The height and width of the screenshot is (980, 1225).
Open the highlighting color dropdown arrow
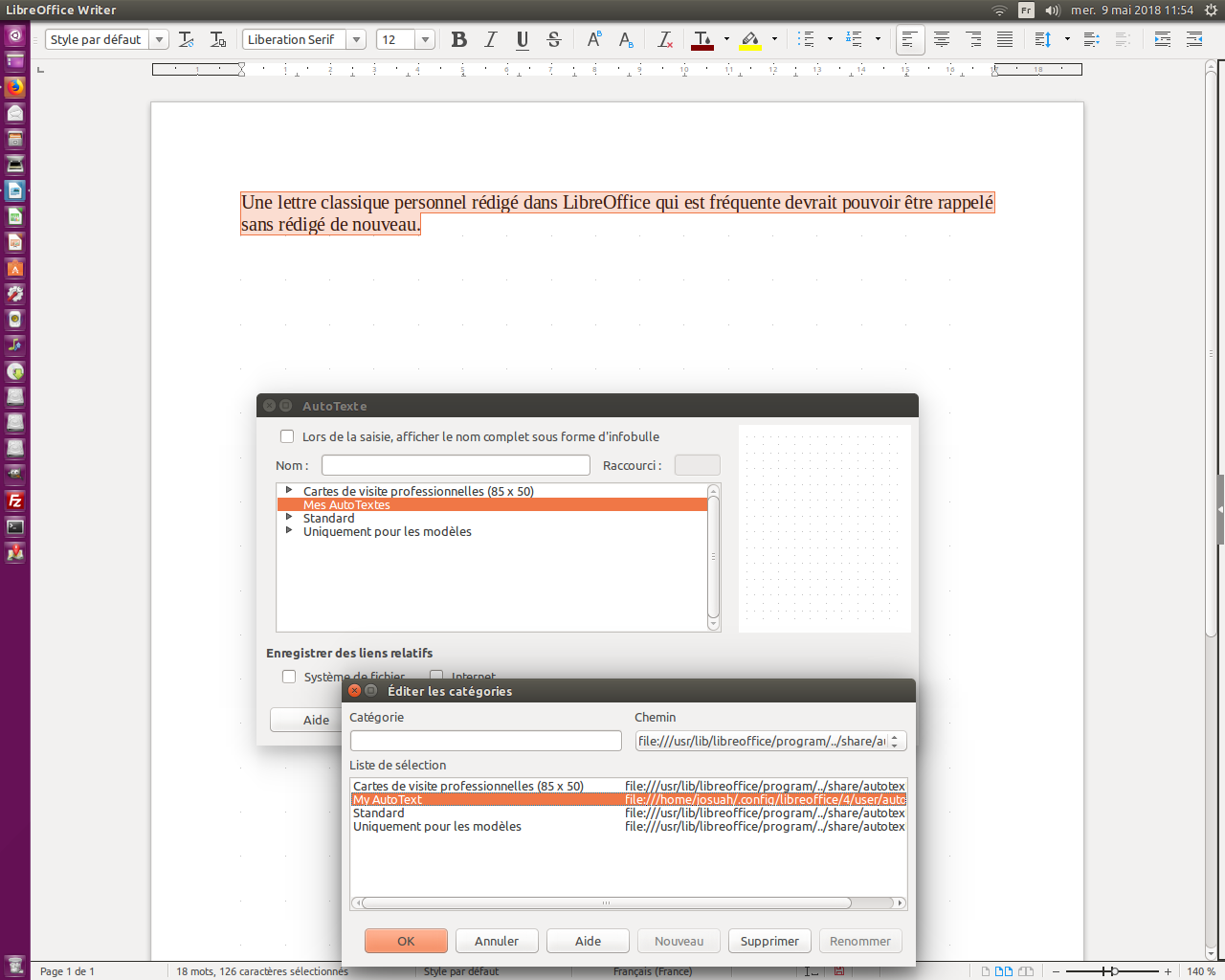(x=774, y=39)
